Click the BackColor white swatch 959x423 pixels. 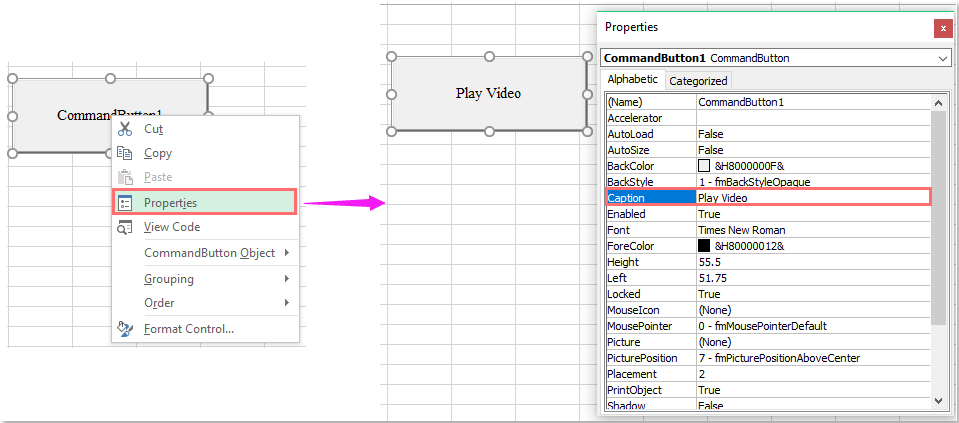[x=704, y=166]
